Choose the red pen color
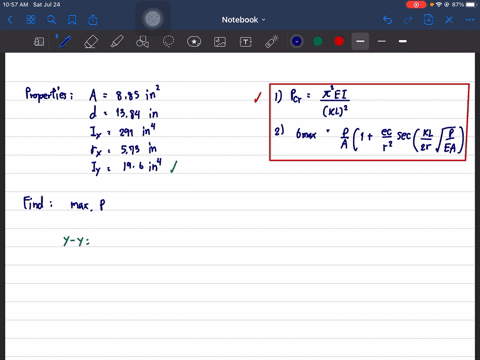Image resolution: width=480 pixels, height=360 pixels. 339,41
